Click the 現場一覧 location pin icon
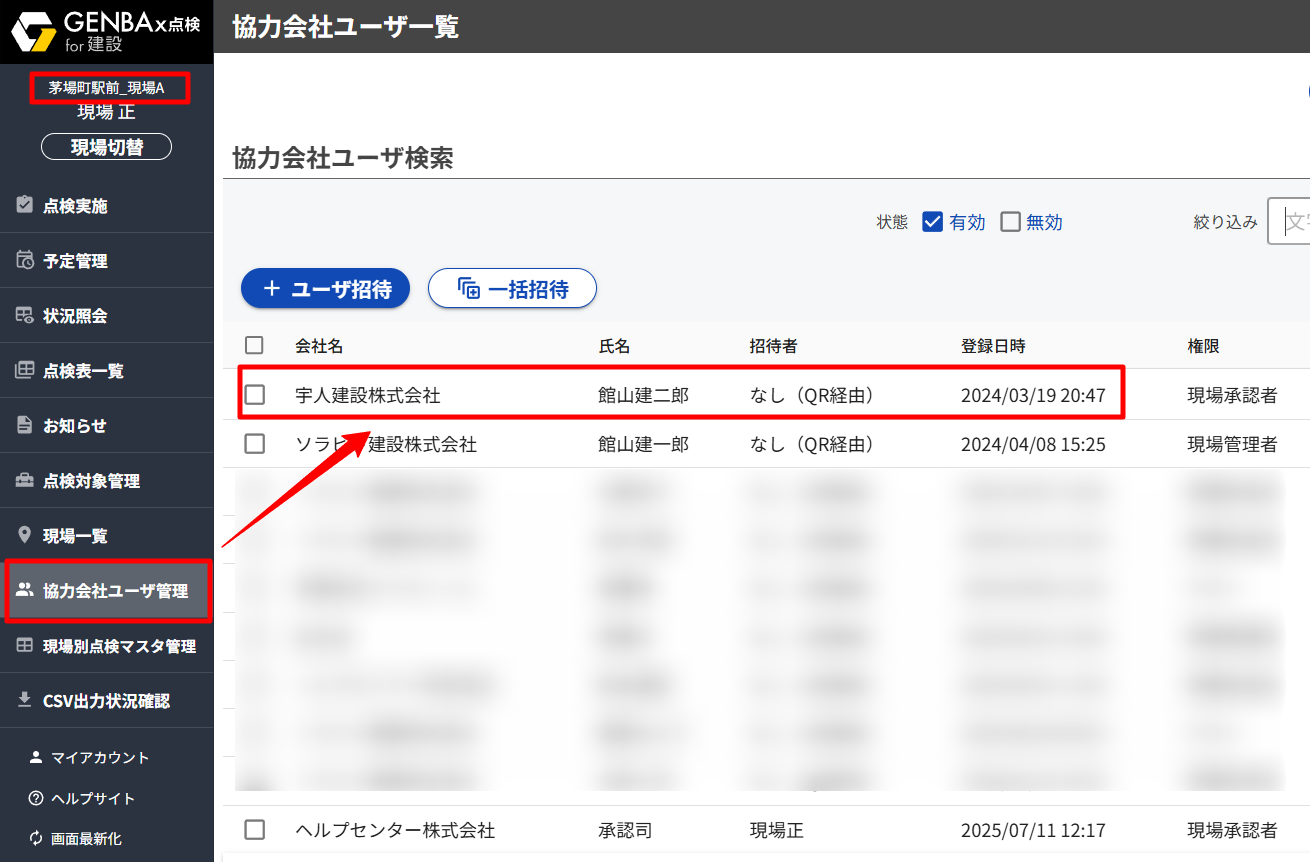This screenshot has width=1310, height=862. pos(25,535)
